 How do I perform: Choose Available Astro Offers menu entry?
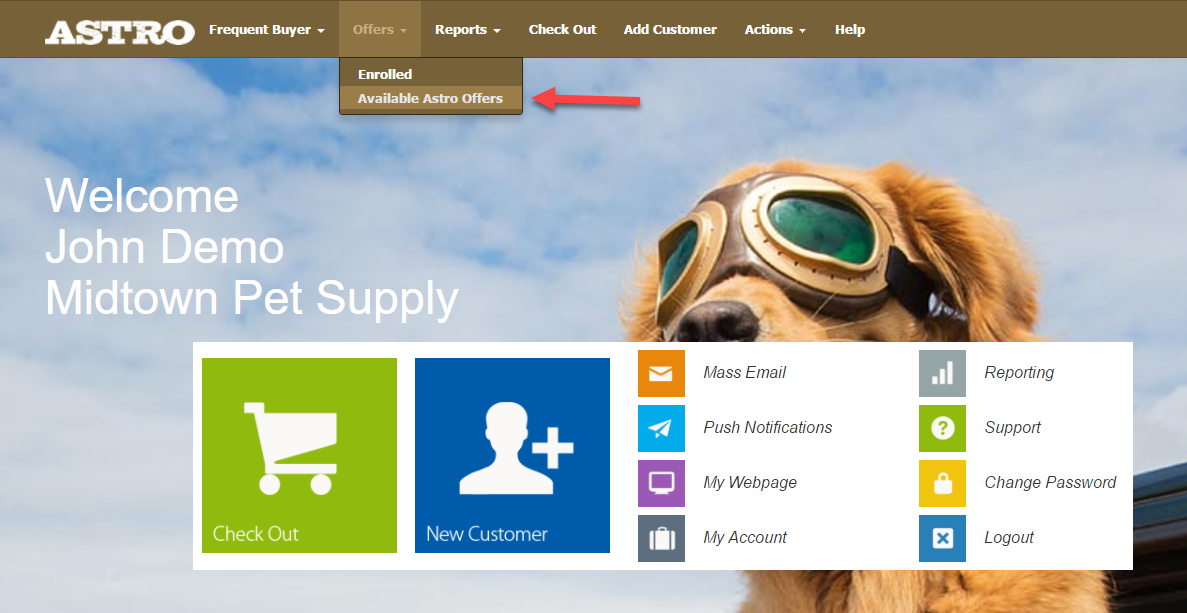431,98
